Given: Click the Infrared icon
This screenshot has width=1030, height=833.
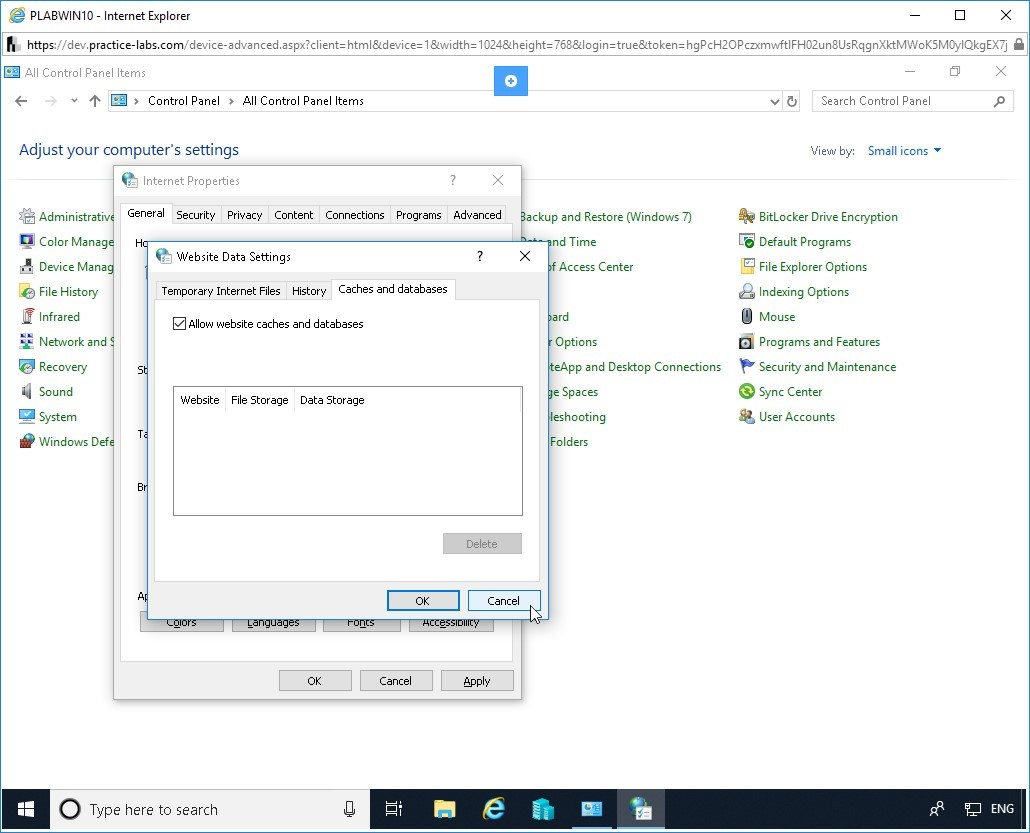Looking at the screenshot, I should [x=27, y=316].
